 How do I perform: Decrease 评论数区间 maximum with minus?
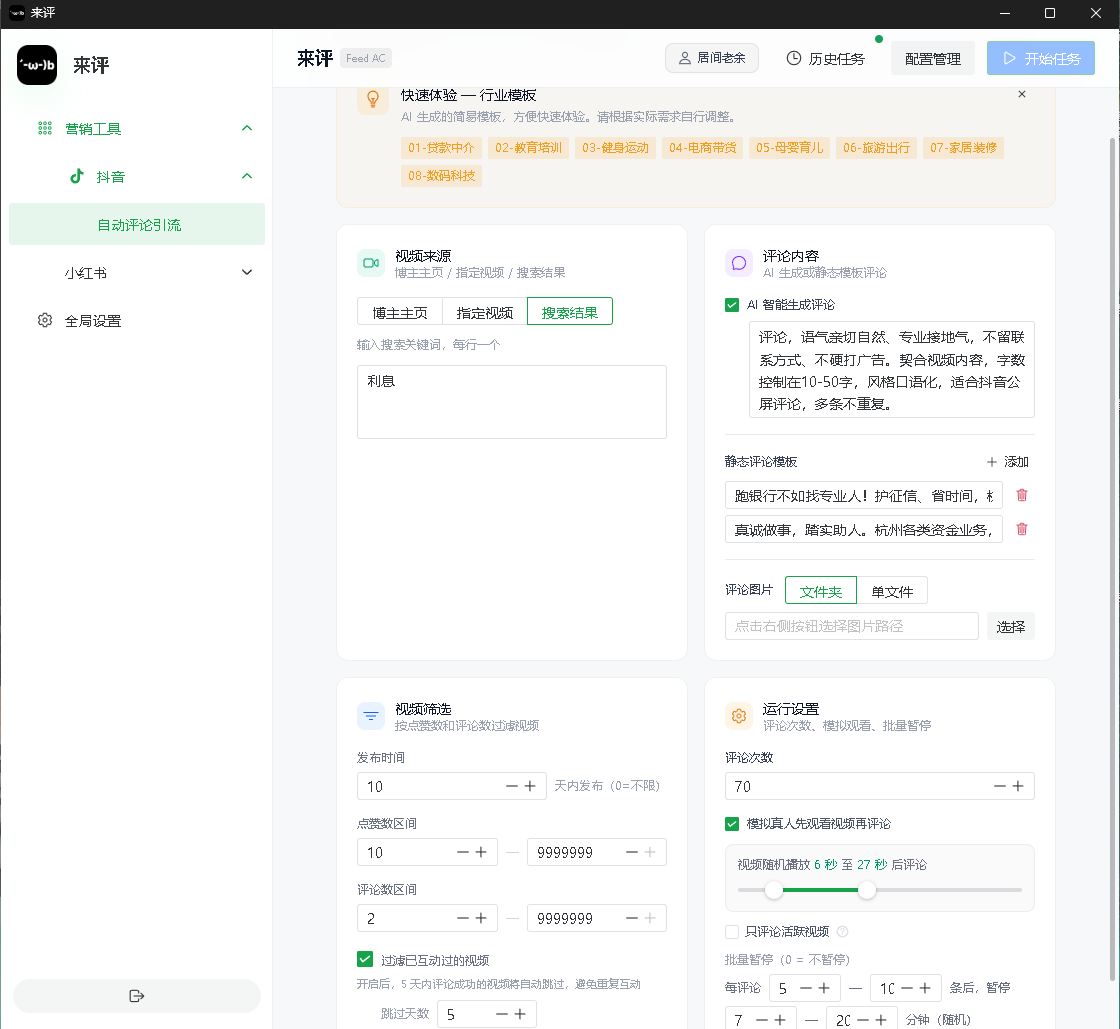coord(631,918)
